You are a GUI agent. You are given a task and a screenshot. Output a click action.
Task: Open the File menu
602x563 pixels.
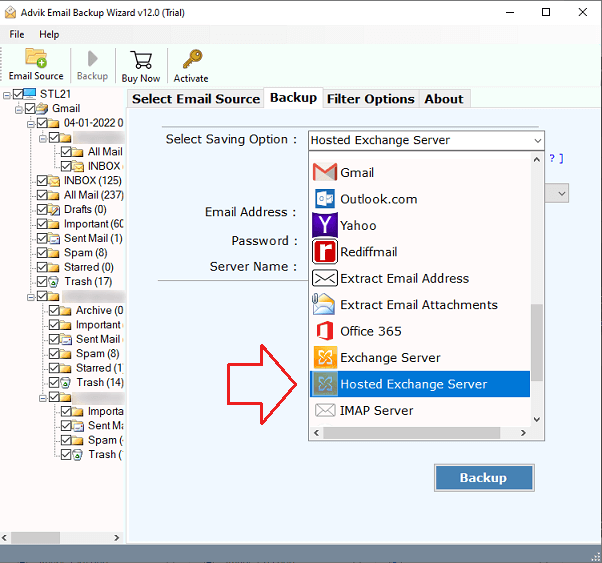17,35
